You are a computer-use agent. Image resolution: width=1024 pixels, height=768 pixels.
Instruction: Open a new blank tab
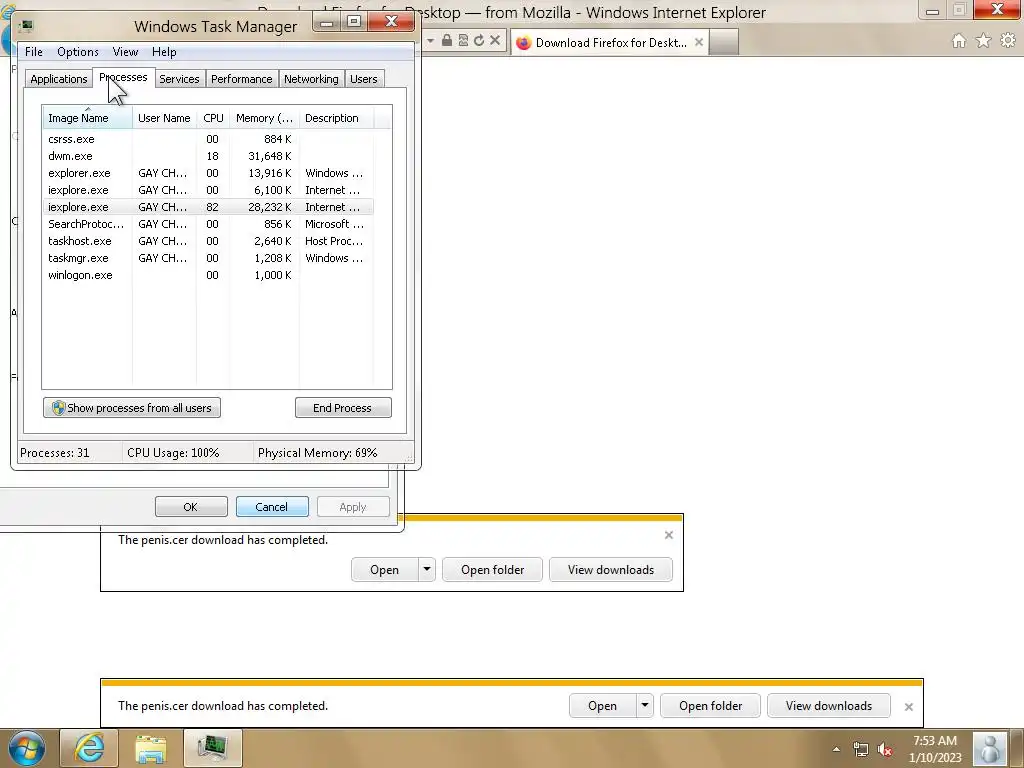pos(724,42)
